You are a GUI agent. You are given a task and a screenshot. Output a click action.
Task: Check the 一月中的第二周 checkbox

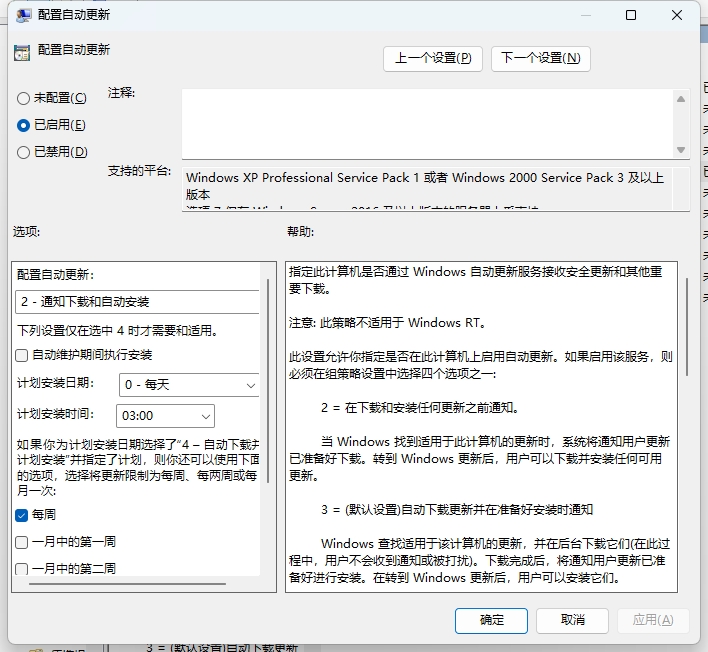22,568
